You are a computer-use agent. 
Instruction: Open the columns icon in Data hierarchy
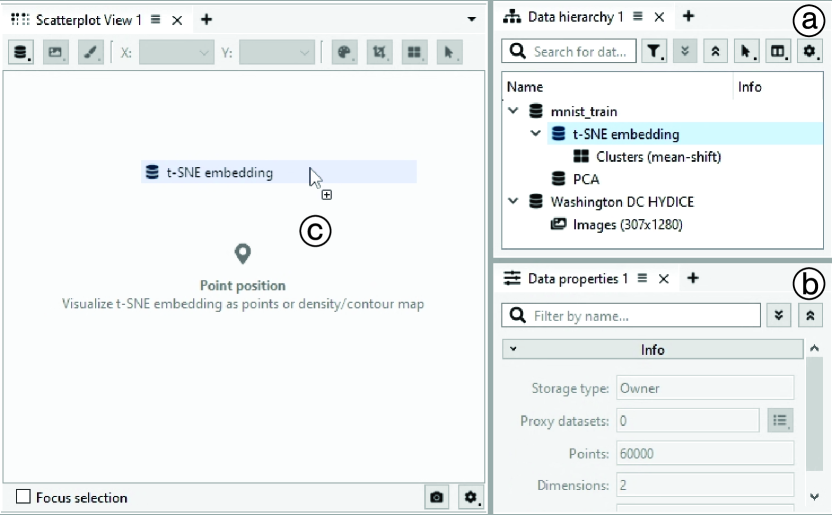click(777, 51)
